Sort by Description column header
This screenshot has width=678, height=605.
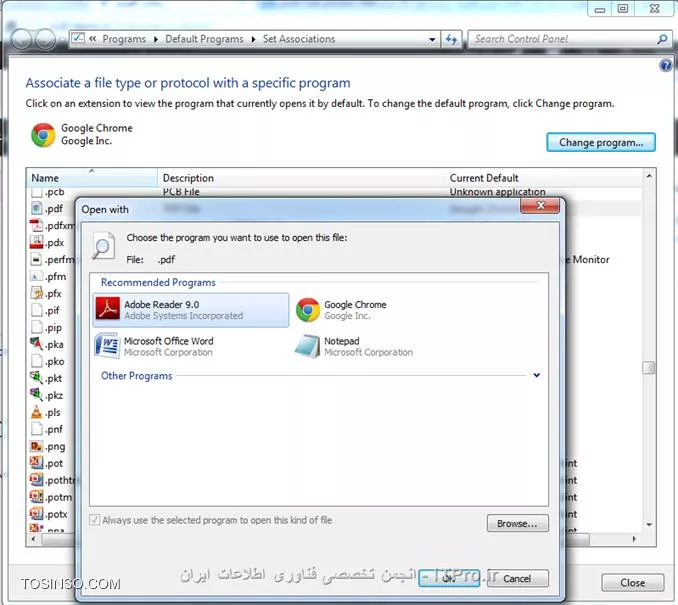(x=301, y=178)
